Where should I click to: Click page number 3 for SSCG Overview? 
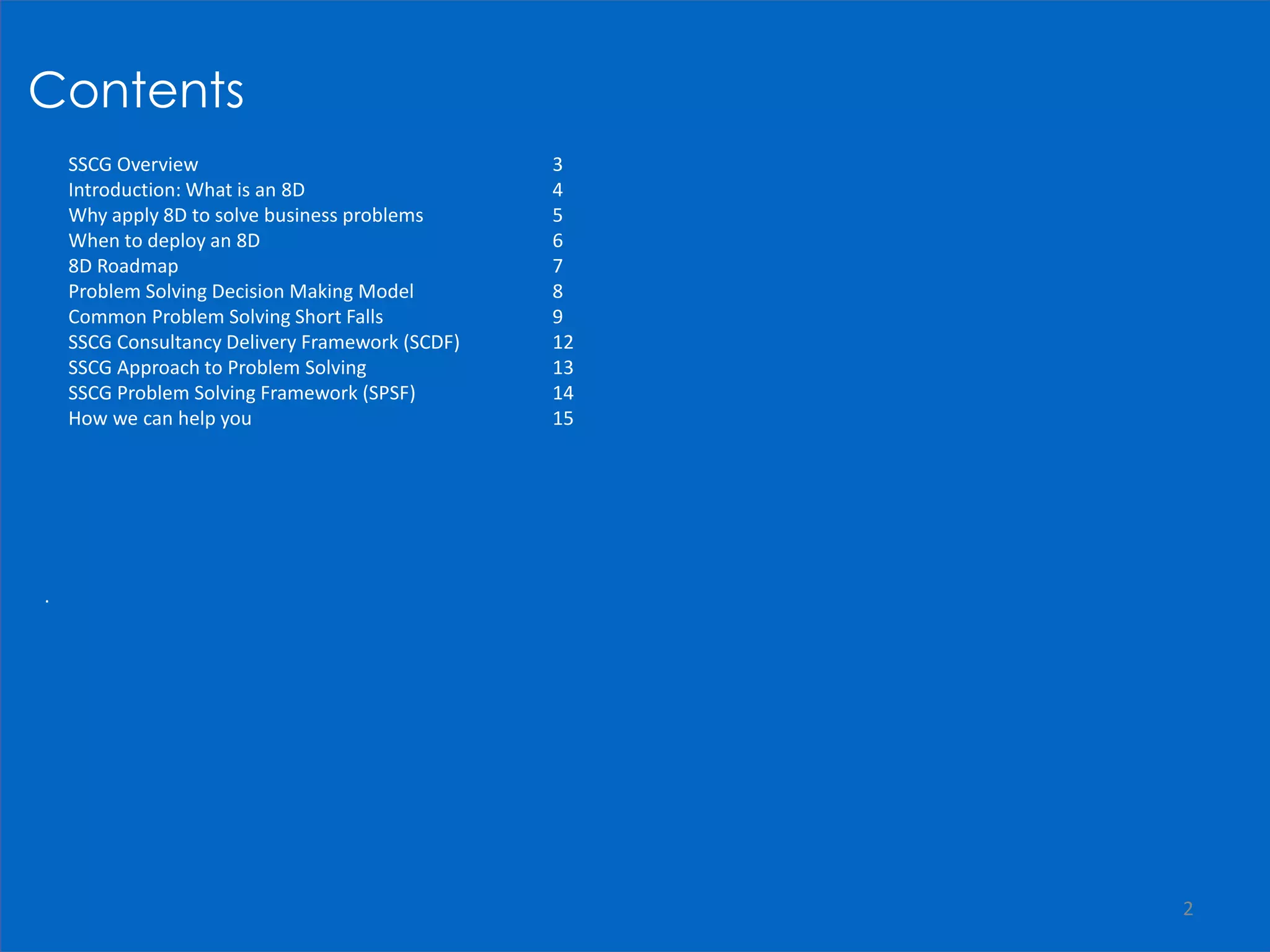click(557, 164)
